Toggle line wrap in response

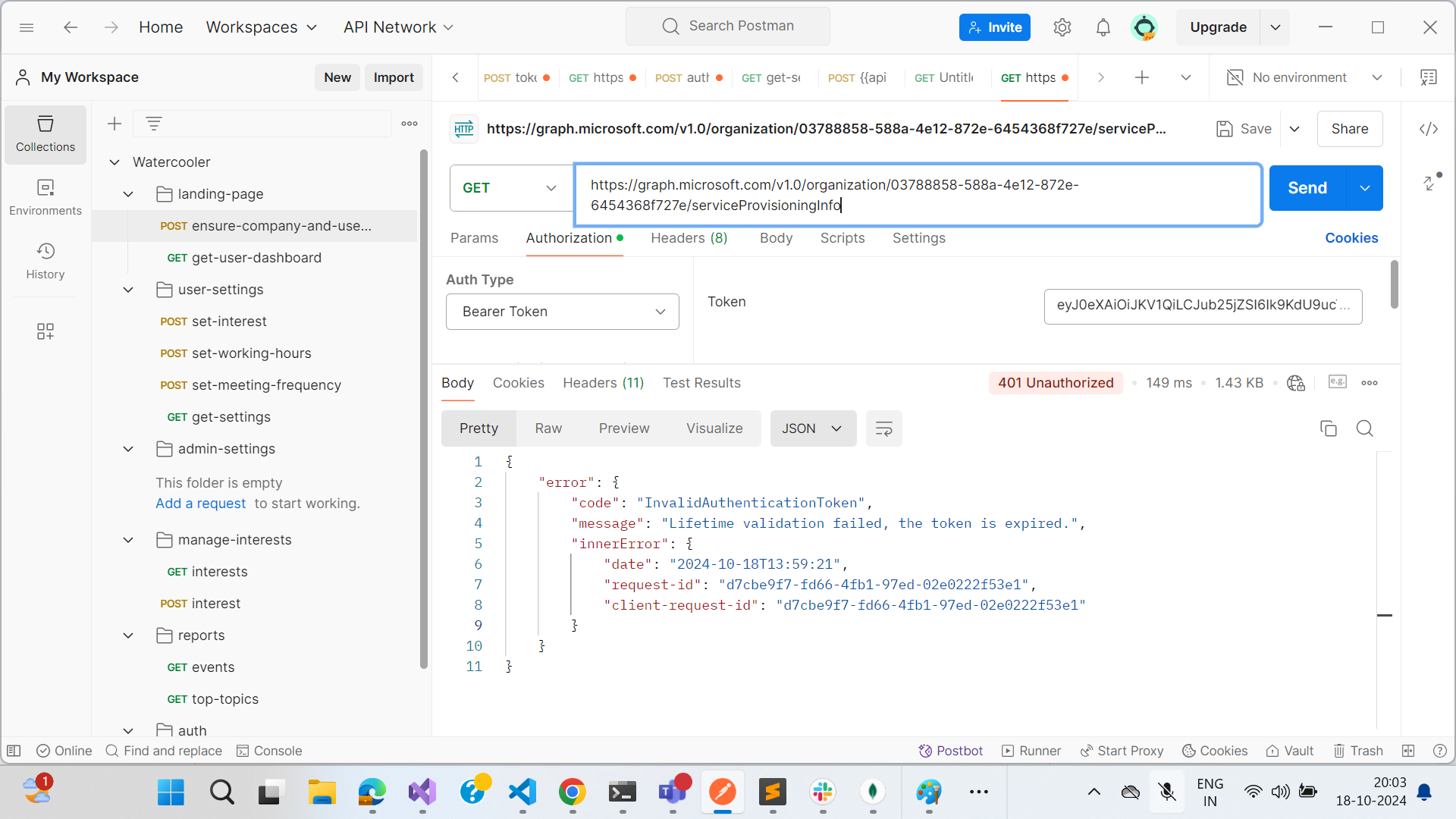884,428
